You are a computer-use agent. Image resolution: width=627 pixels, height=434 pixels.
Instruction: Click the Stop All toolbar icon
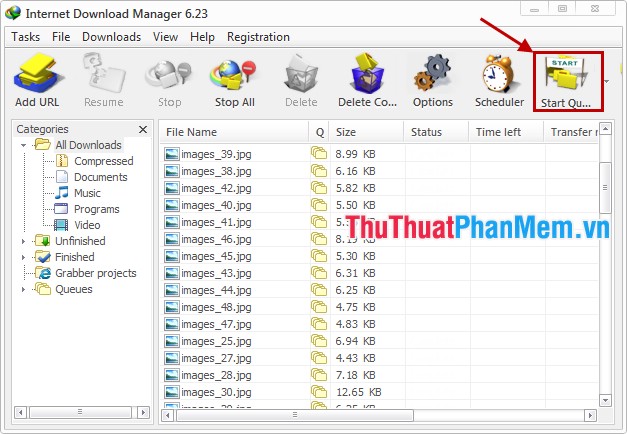click(235, 81)
